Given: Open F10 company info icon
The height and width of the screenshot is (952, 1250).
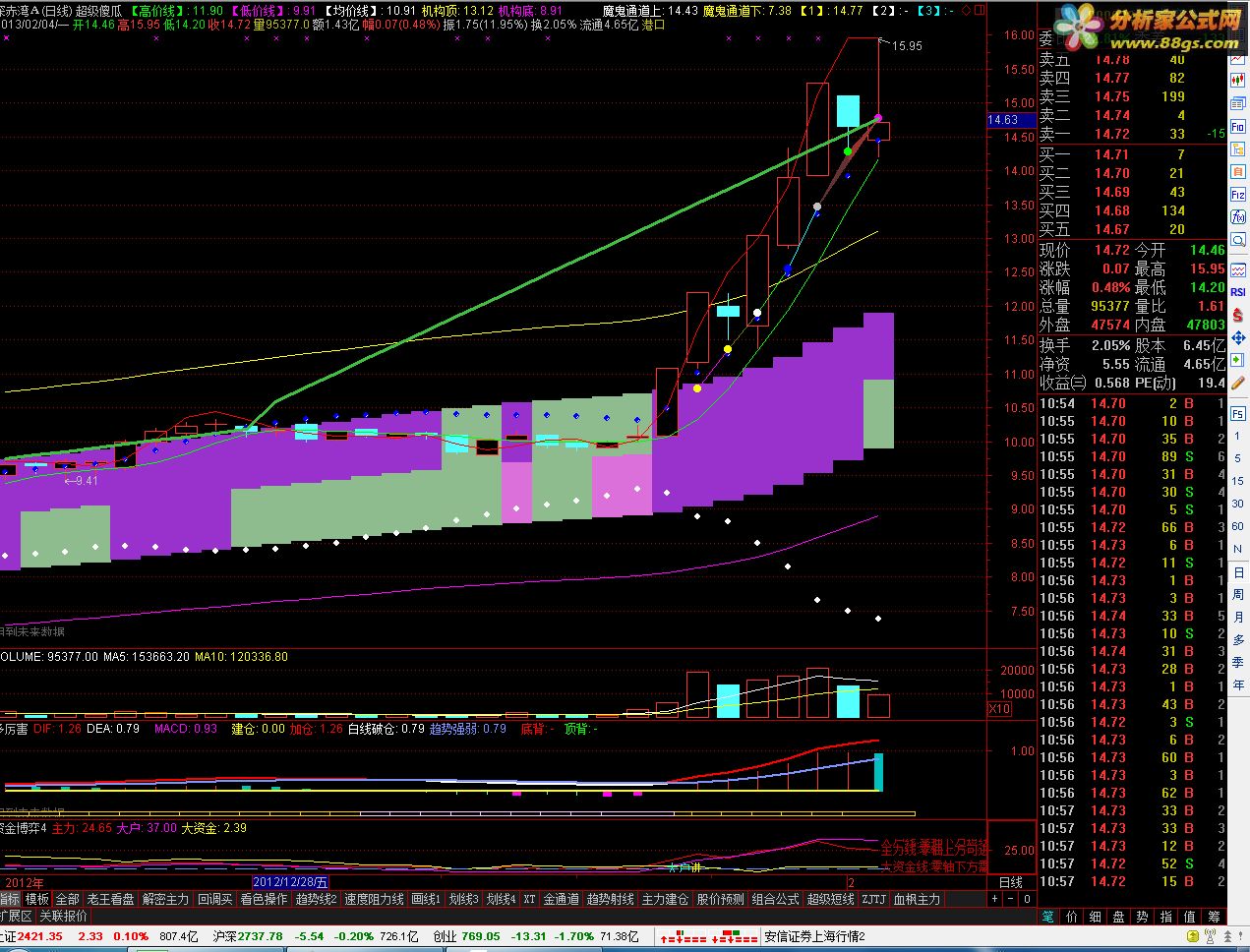Looking at the screenshot, I should coord(1238,127).
